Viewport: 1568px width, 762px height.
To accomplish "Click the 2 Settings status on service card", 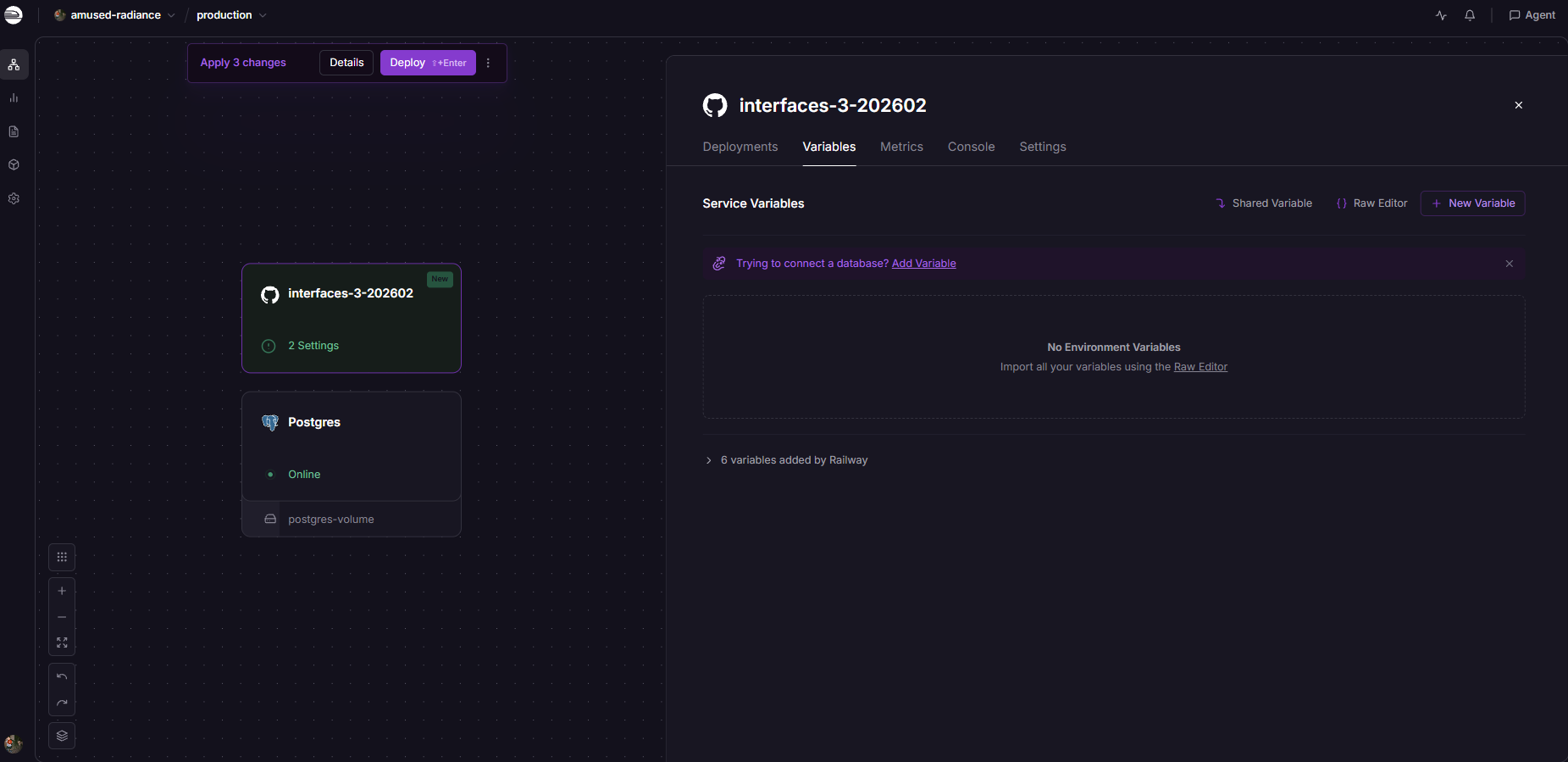I will (313, 346).
